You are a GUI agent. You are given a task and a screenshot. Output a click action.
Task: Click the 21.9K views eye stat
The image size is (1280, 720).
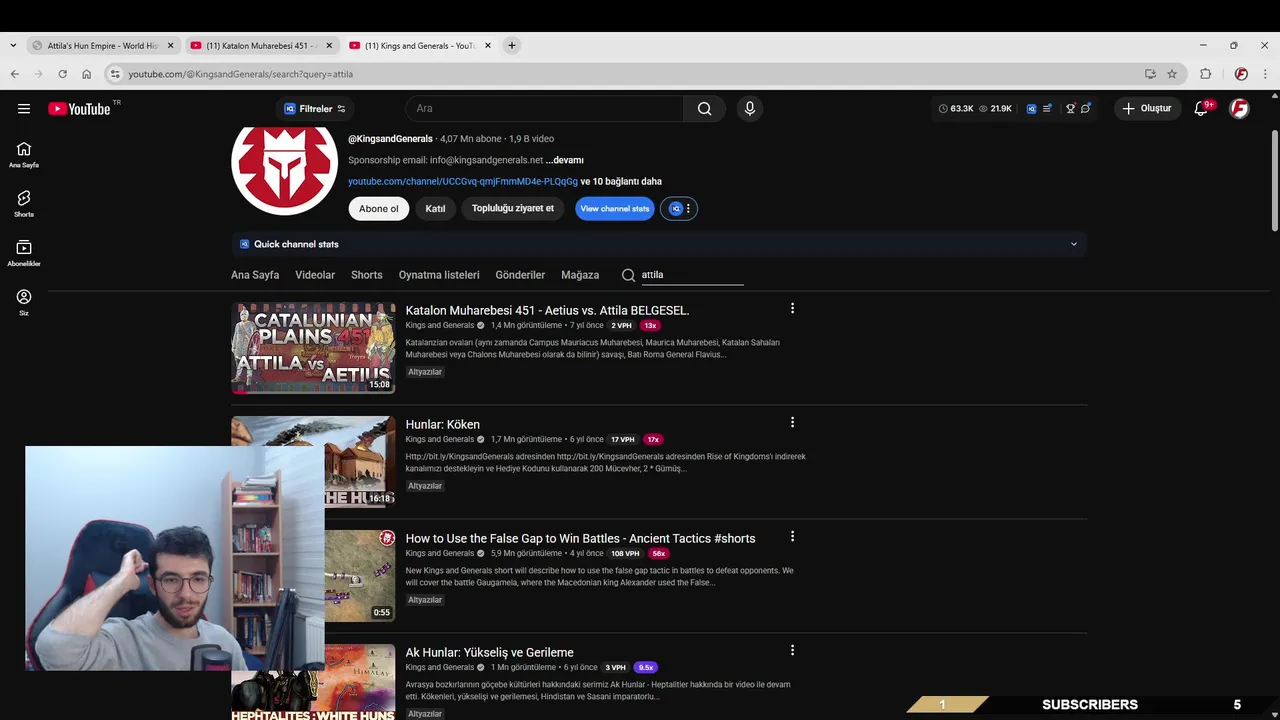tap(996, 109)
